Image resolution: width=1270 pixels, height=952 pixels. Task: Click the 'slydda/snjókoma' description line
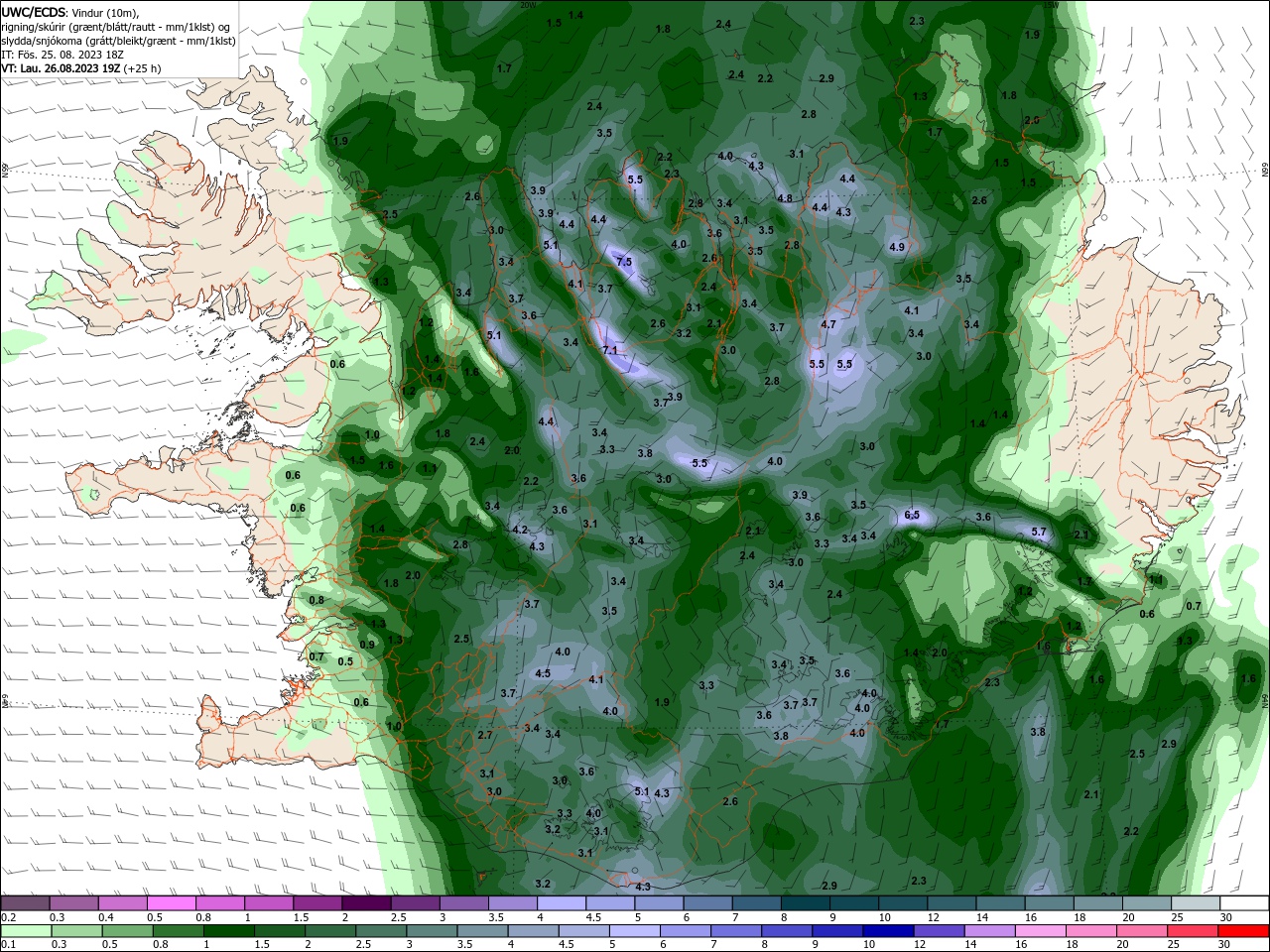(x=118, y=41)
